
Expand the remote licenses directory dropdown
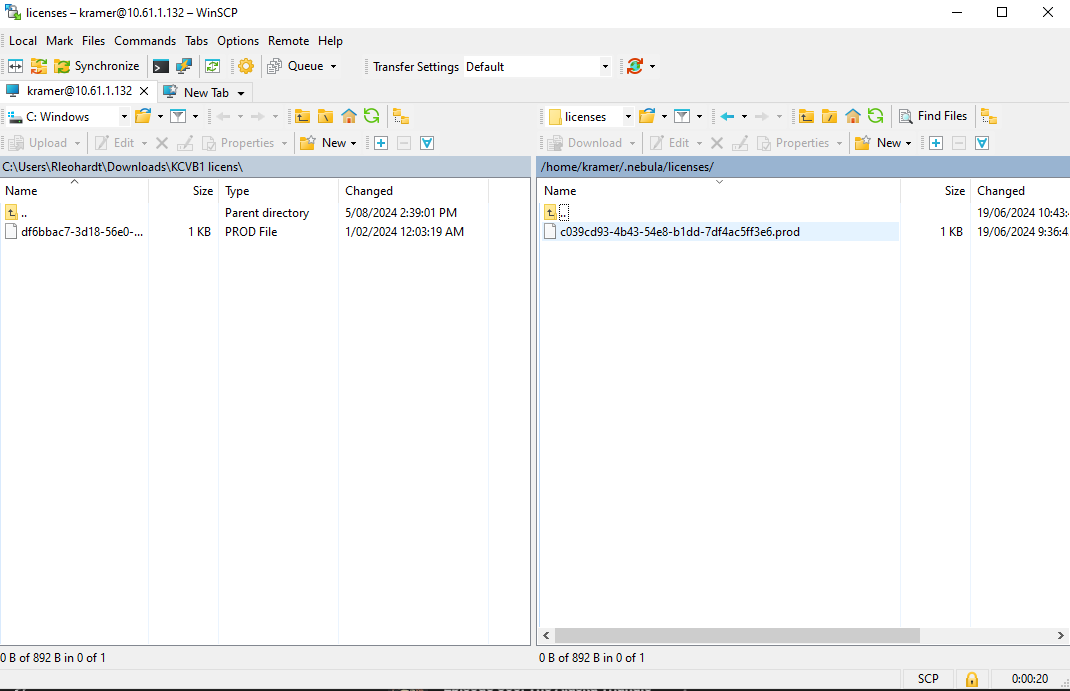[x=628, y=116]
